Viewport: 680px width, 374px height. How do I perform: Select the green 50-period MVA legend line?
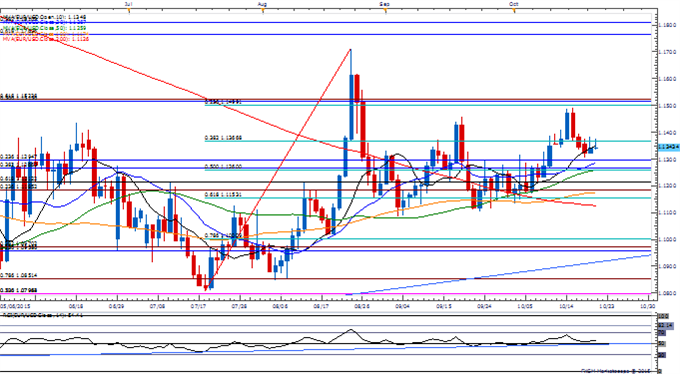coord(44,28)
